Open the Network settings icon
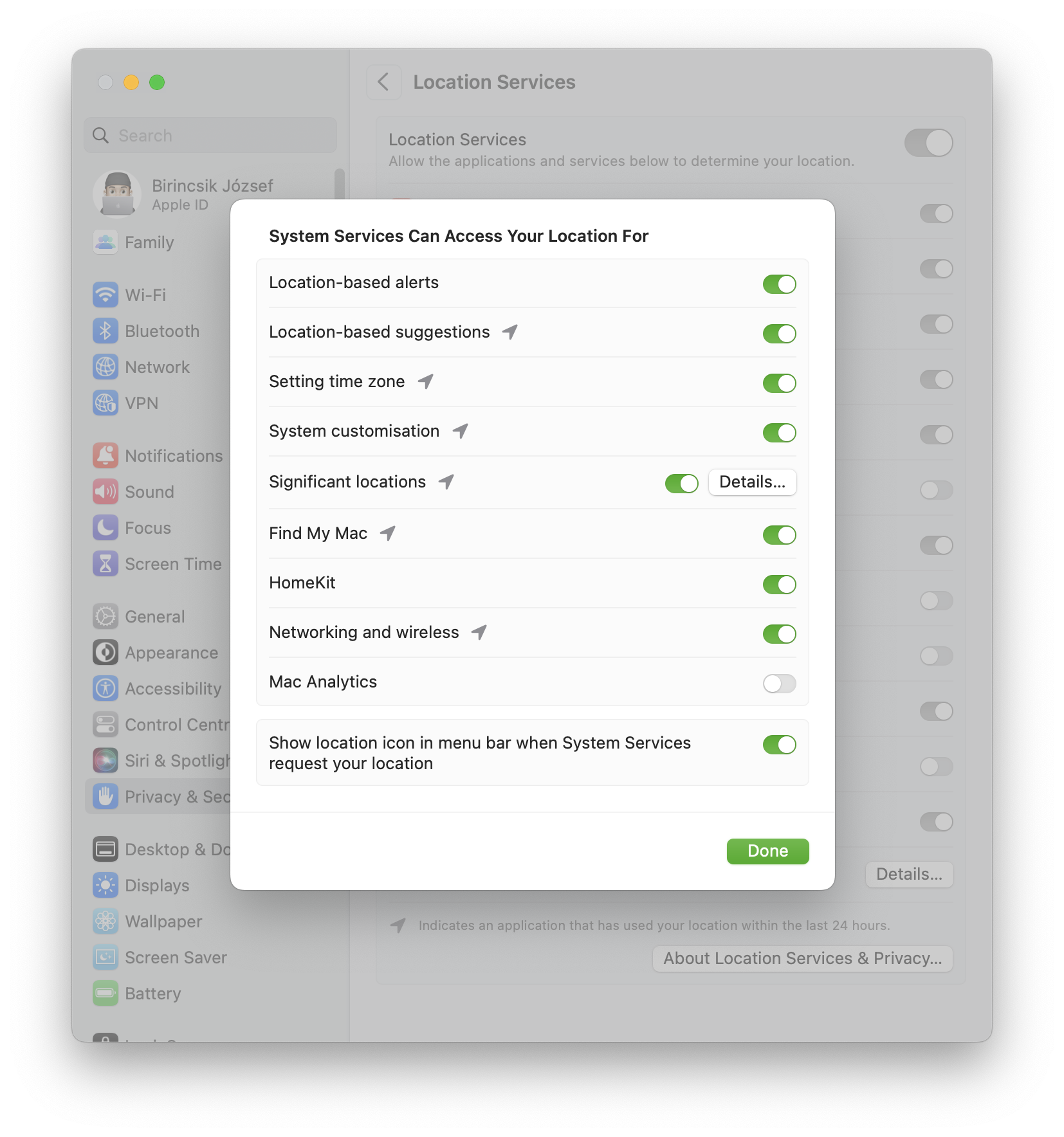This screenshot has width=1064, height=1137. [105, 367]
